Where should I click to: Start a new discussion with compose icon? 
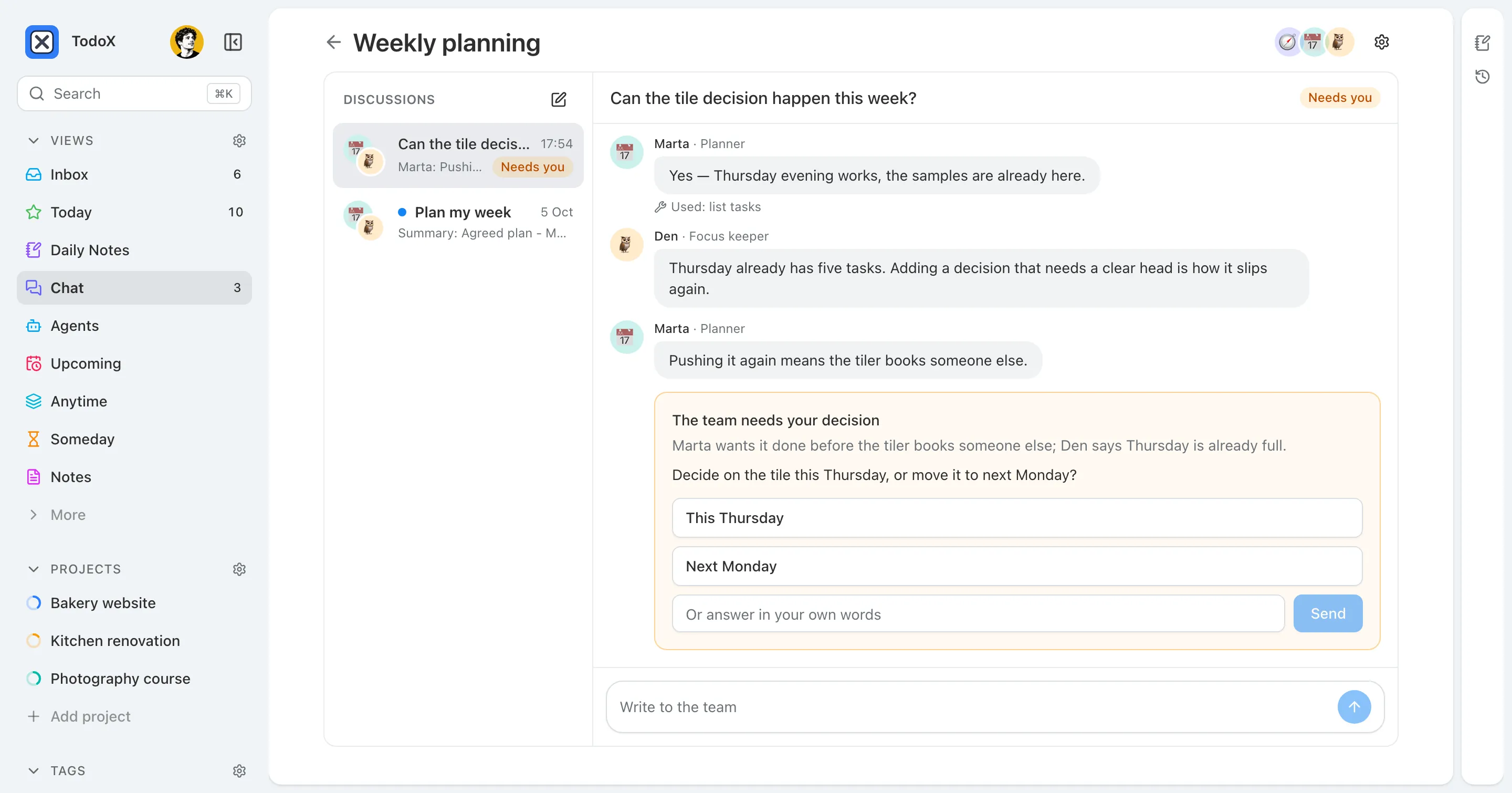(559, 99)
